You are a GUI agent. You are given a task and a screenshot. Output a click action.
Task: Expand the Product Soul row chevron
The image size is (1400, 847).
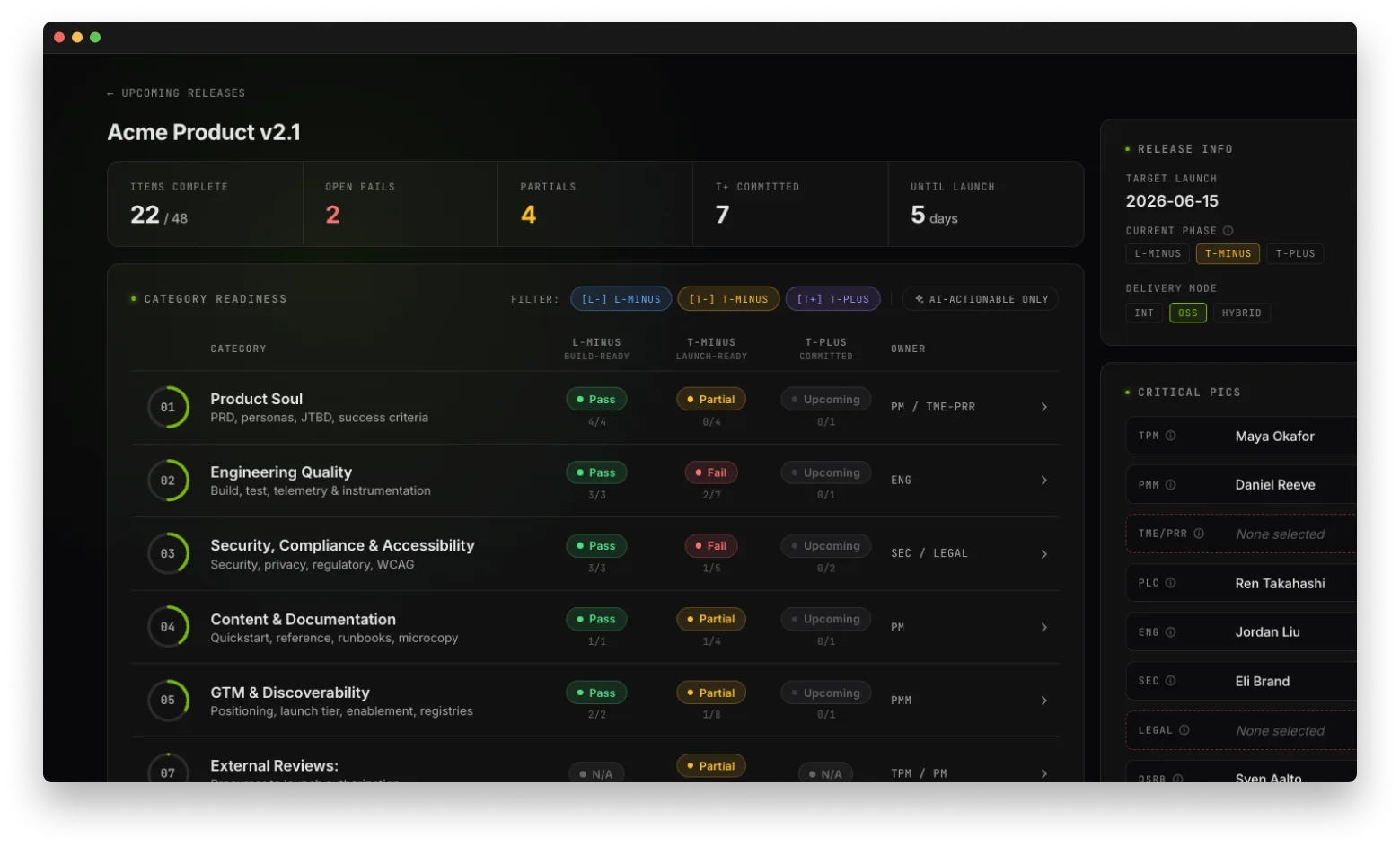1043,407
